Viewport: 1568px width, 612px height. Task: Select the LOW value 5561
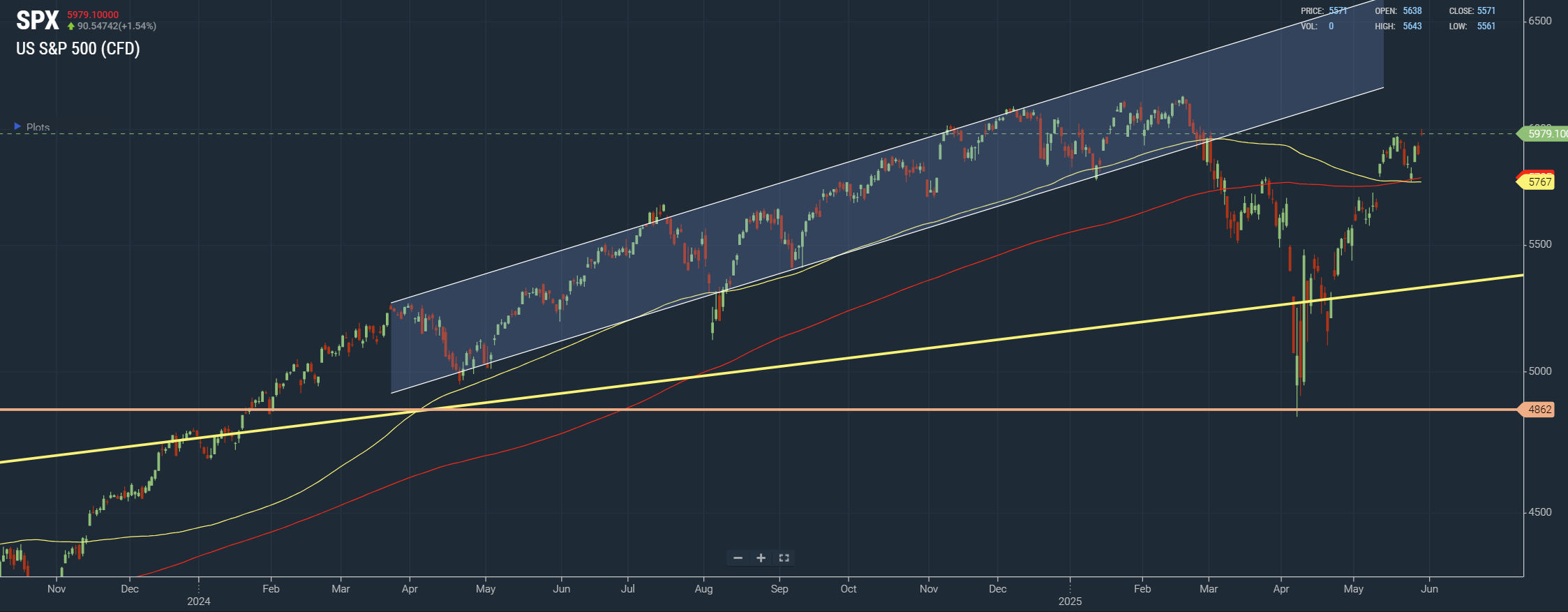coord(1486,27)
